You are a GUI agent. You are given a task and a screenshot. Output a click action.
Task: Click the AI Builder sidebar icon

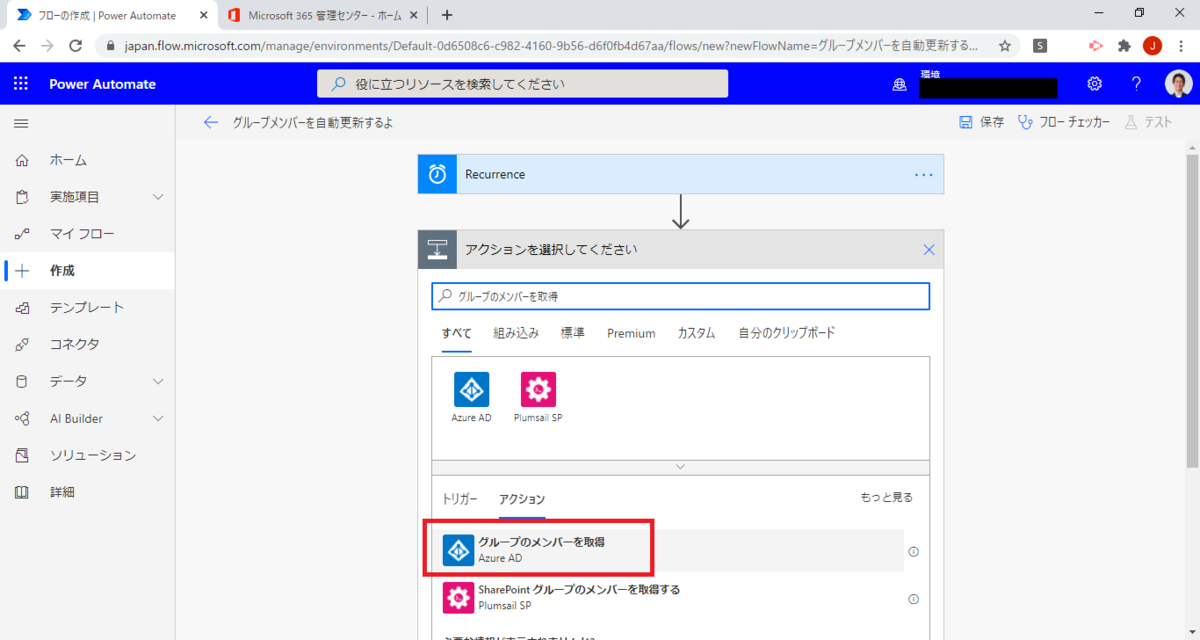coord(22,418)
